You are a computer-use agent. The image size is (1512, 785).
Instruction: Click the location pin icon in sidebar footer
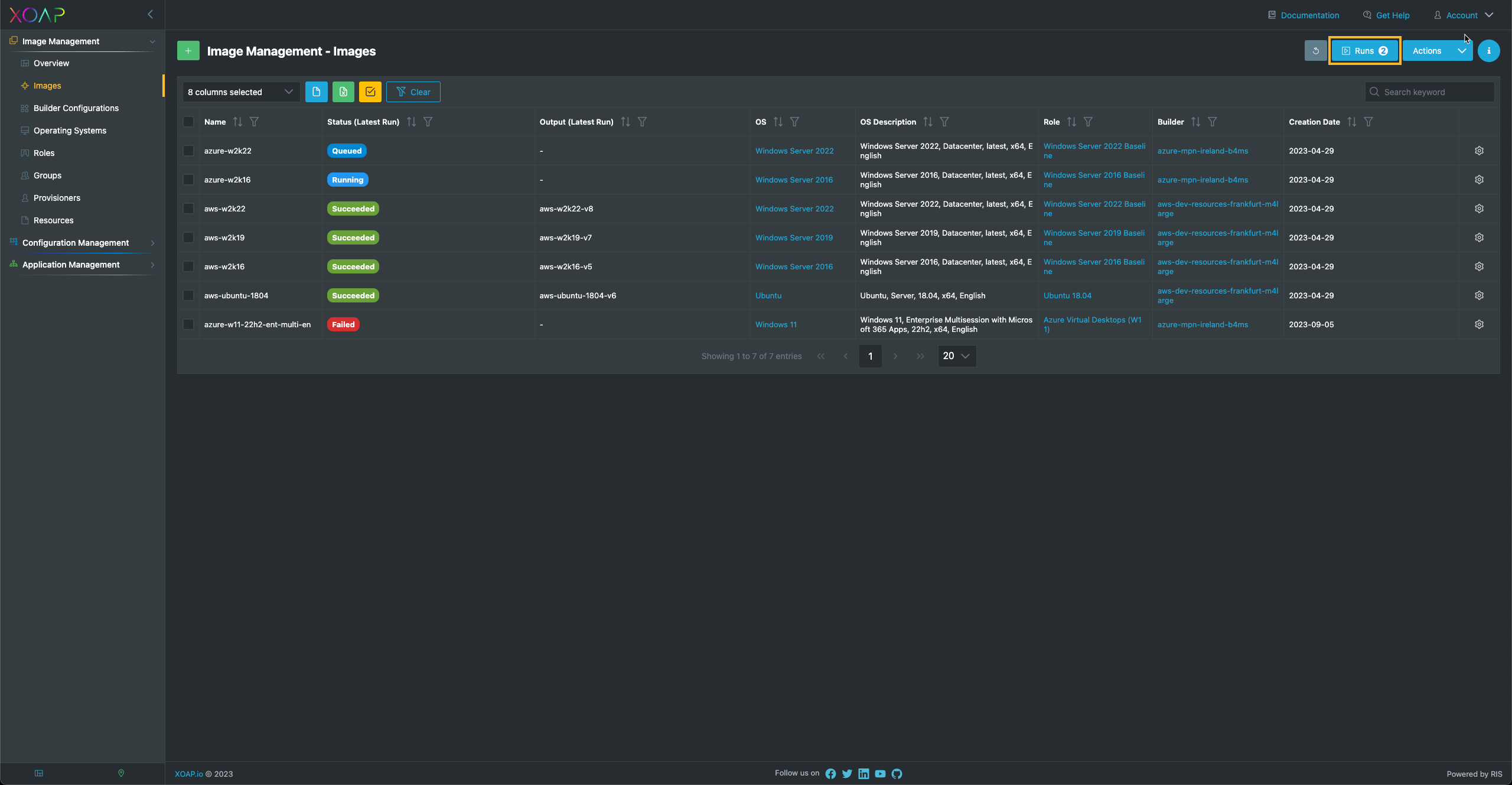pyautogui.click(x=121, y=773)
